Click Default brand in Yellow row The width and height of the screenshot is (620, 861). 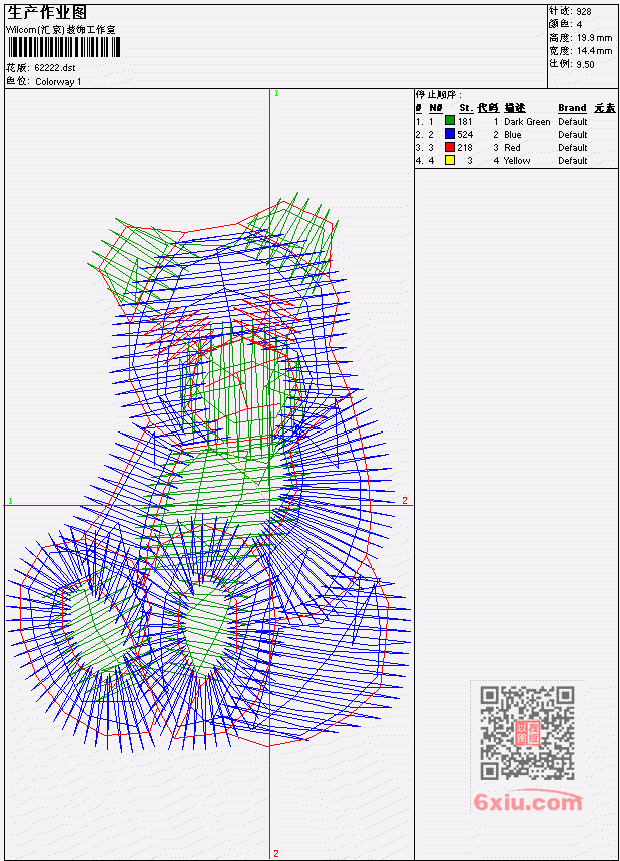pos(573,161)
